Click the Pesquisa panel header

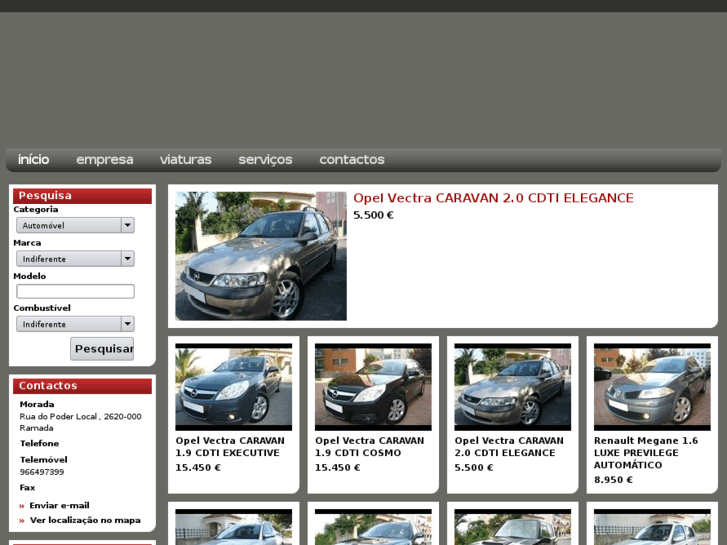(82, 196)
